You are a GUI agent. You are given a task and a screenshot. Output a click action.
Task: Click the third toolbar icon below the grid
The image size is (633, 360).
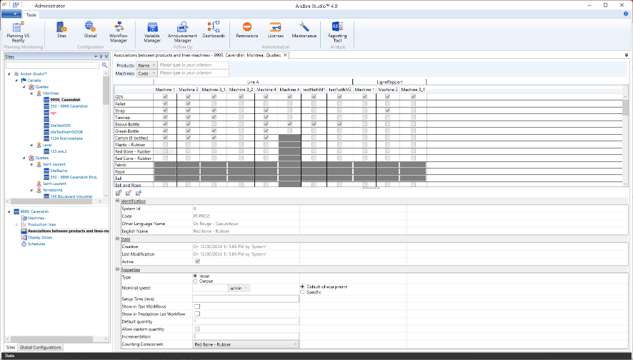tap(138, 193)
